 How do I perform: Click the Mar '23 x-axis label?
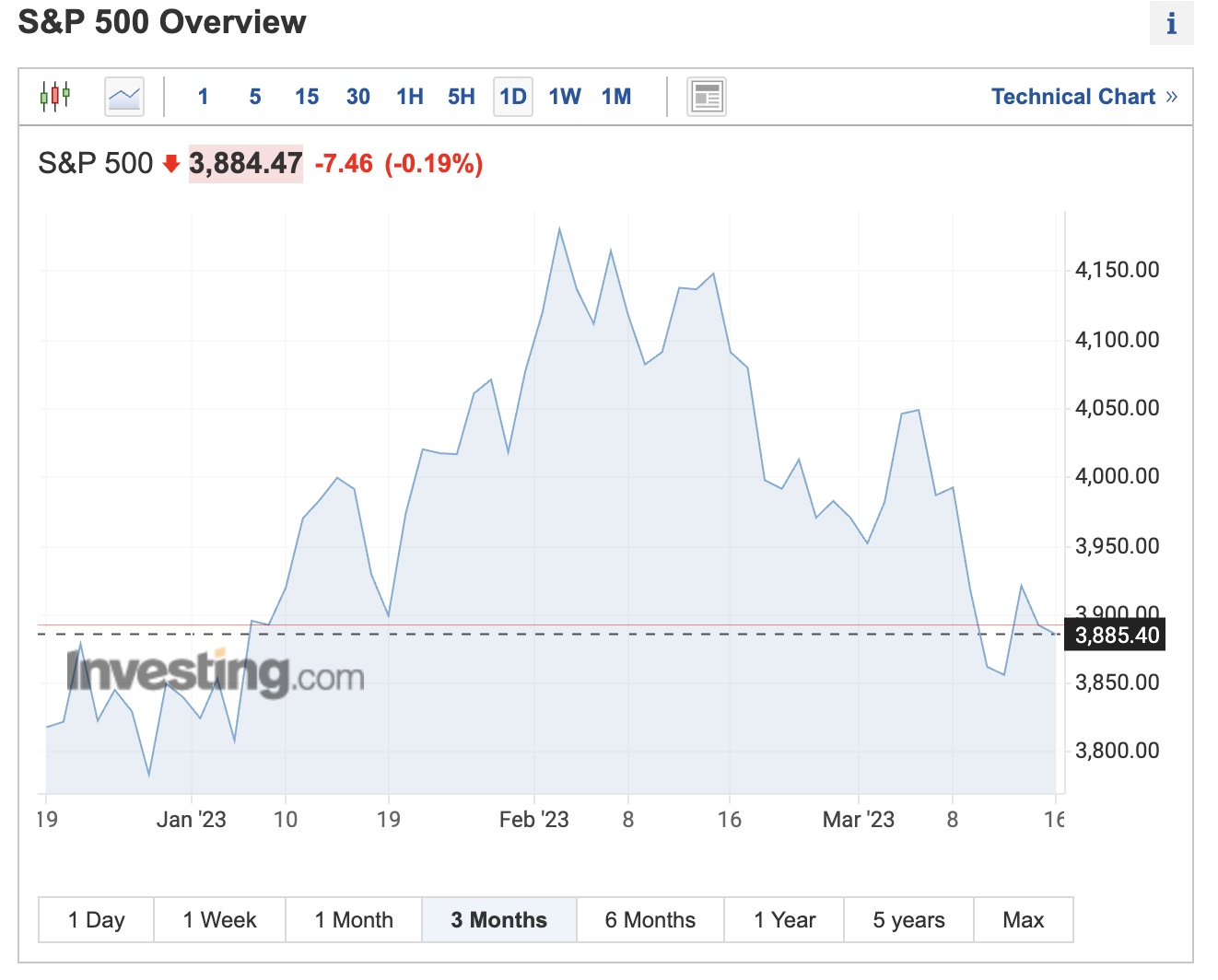click(859, 819)
